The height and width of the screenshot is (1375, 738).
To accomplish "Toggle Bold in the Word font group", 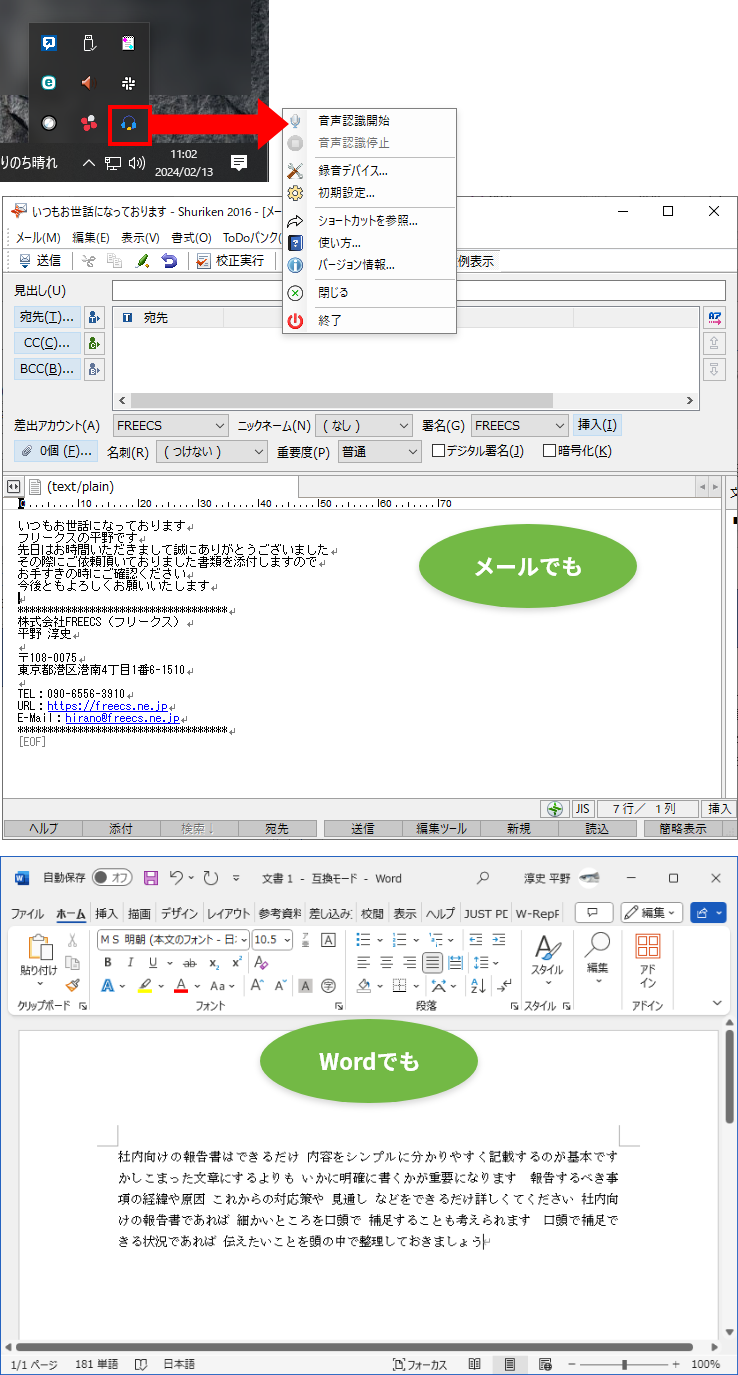I will tap(108, 963).
